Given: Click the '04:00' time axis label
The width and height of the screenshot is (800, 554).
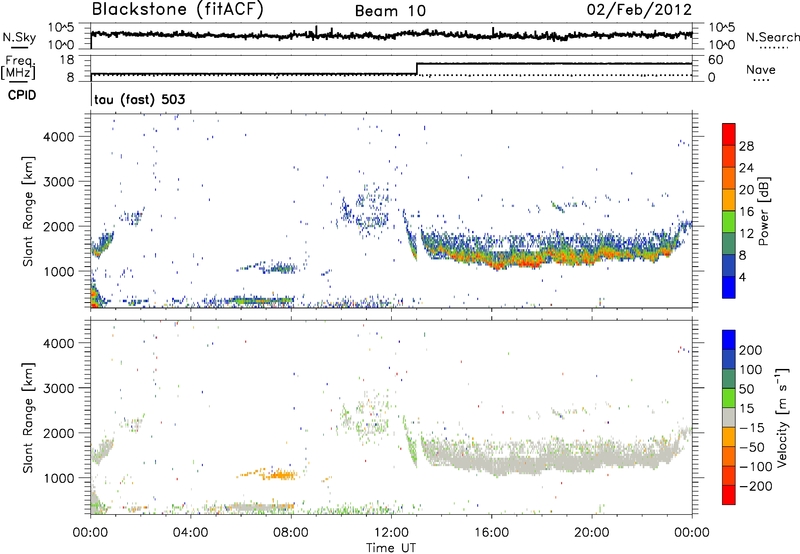Looking at the screenshot, I should pyautogui.click(x=190, y=533).
